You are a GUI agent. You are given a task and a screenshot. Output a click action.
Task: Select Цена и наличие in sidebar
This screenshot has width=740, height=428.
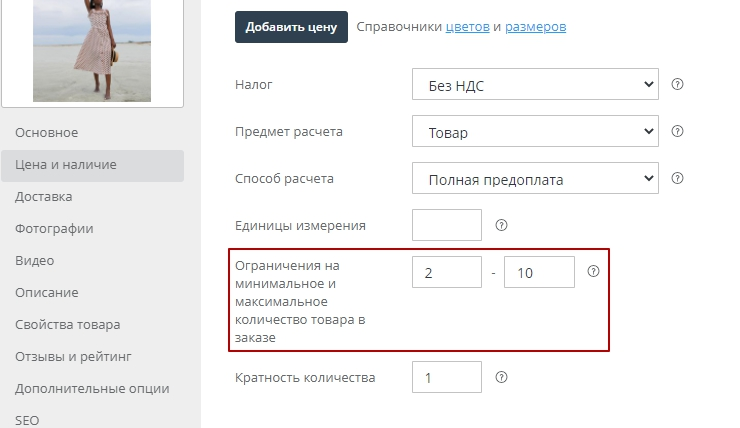pyautogui.click(x=66, y=165)
